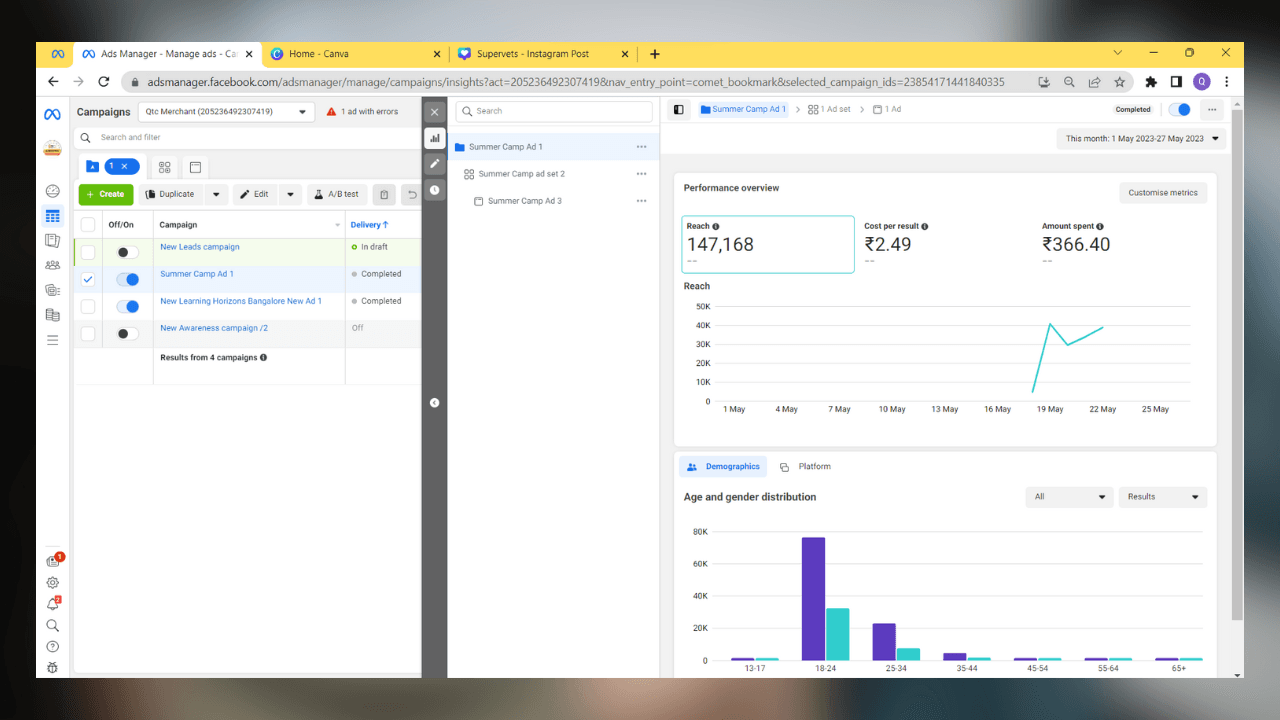Open the notifications bell icon
This screenshot has height=720, width=1280.
[52, 604]
